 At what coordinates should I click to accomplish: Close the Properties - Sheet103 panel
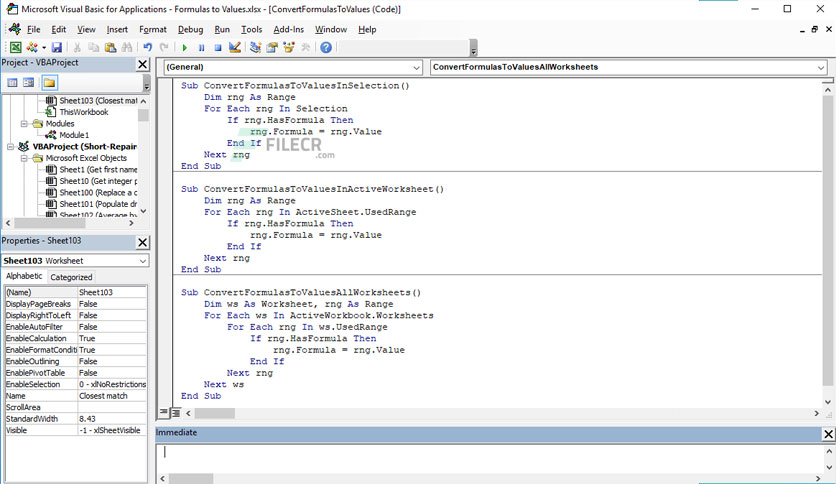tap(142, 243)
